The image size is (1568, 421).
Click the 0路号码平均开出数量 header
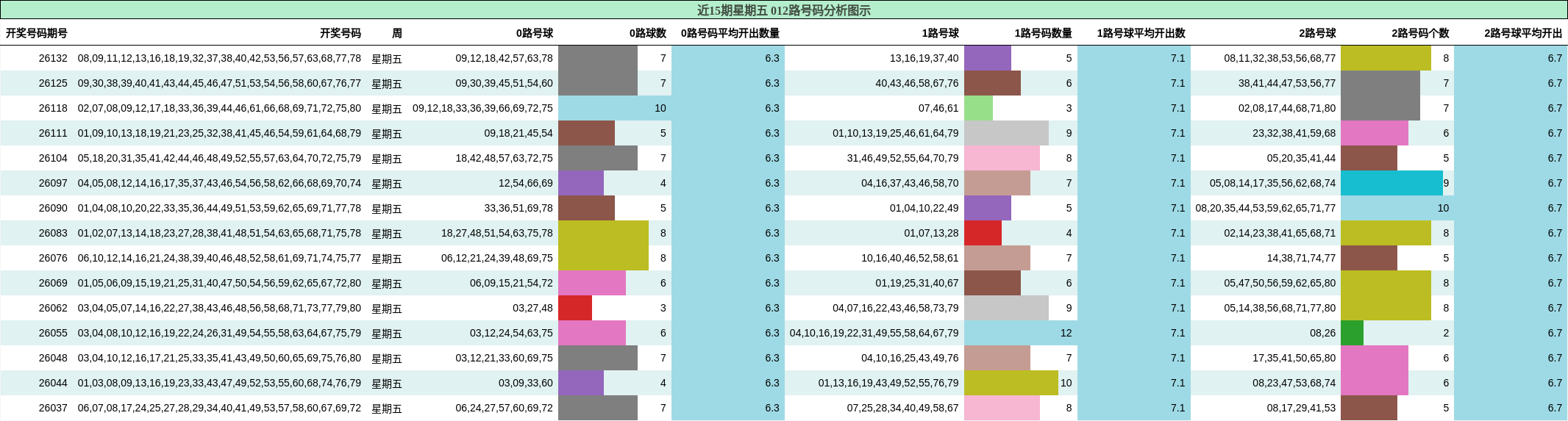730,33
